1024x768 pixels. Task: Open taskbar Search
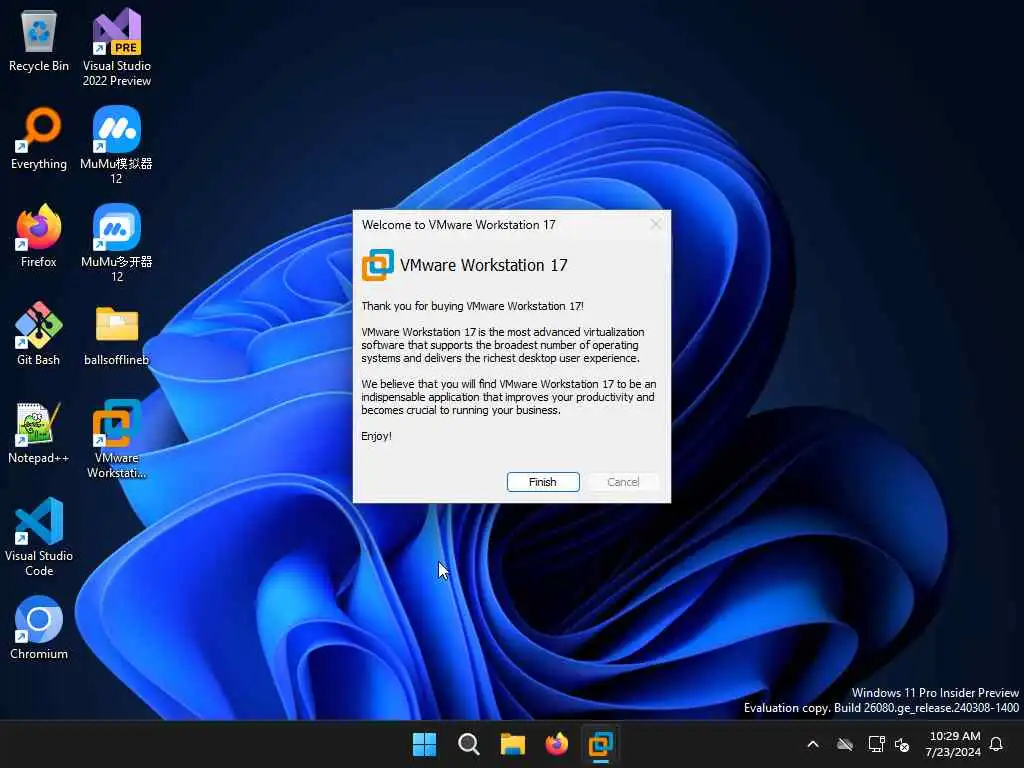pyautogui.click(x=469, y=744)
